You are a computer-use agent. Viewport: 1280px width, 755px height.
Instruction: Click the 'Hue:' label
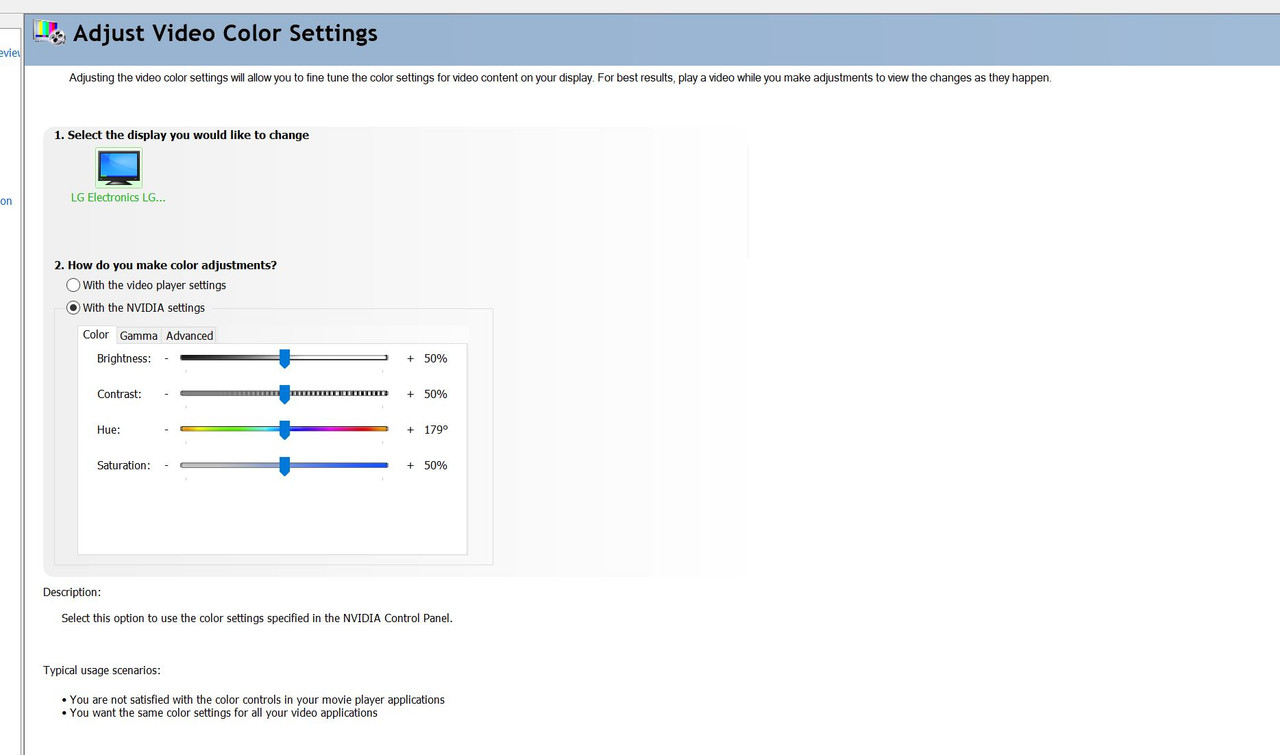(x=108, y=430)
